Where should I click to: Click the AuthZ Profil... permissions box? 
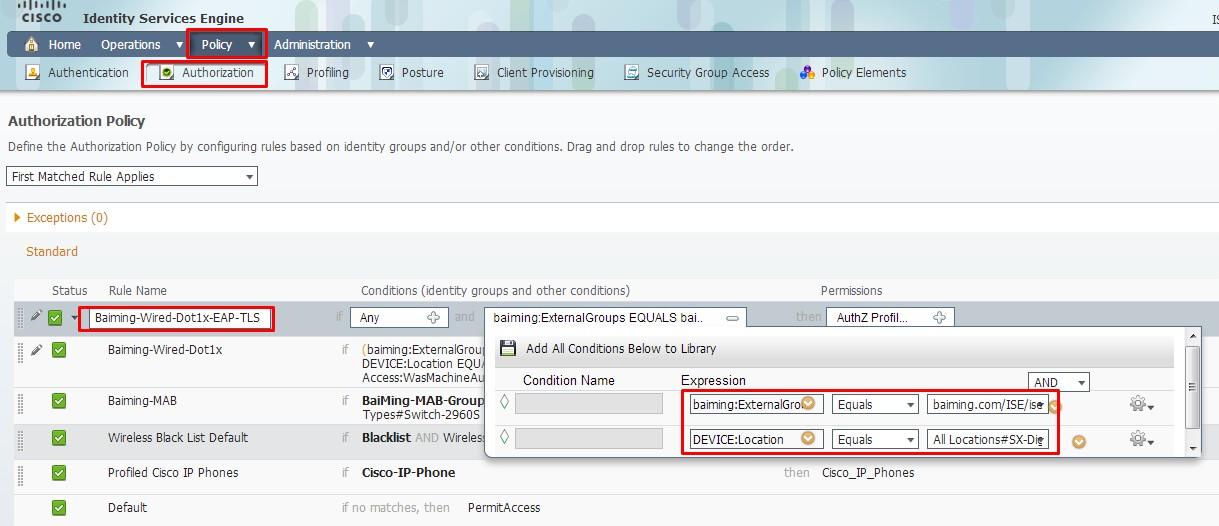tap(889, 318)
